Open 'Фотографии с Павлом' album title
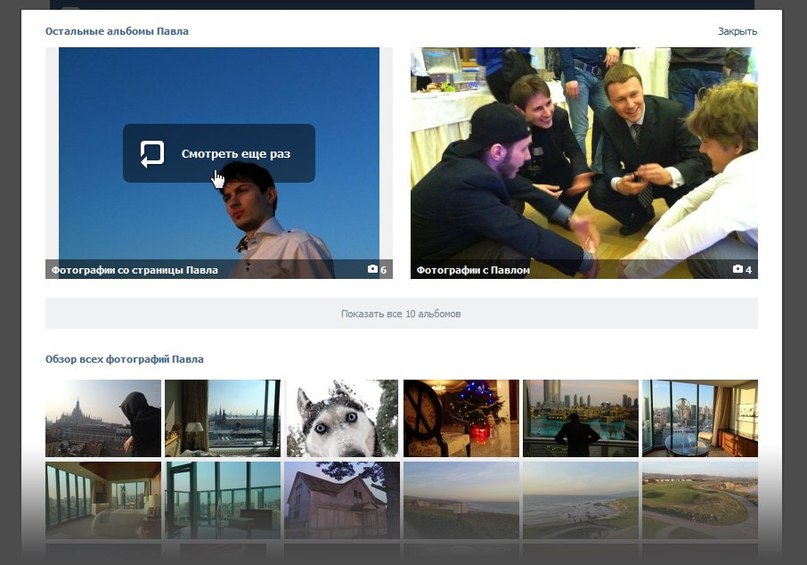This screenshot has height=565, width=807. pyautogui.click(x=473, y=270)
